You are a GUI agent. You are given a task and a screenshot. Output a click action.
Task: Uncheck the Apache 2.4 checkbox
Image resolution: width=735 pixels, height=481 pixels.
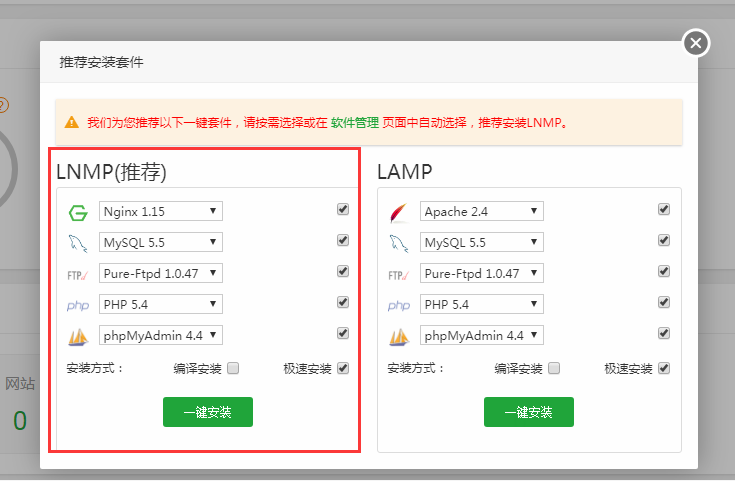[x=664, y=210]
